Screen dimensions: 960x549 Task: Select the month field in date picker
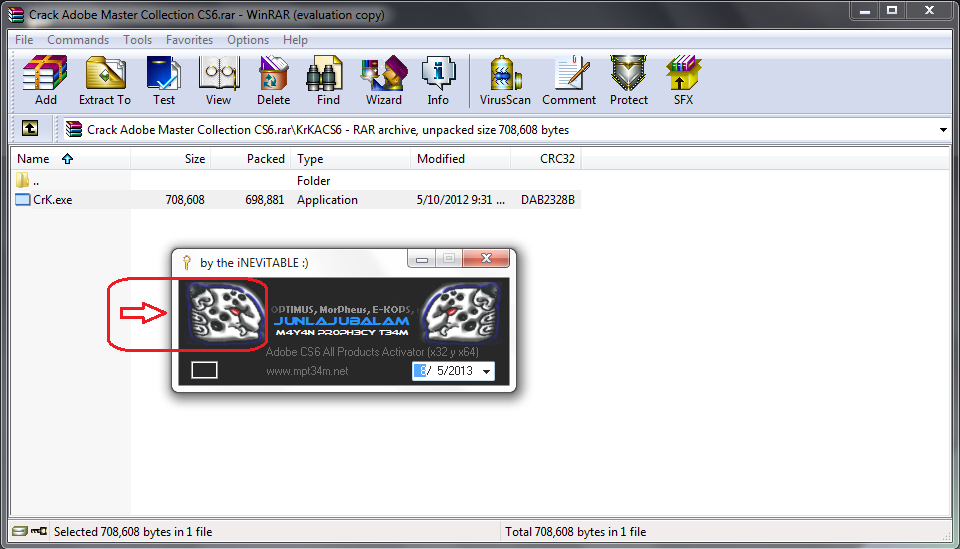pos(421,370)
